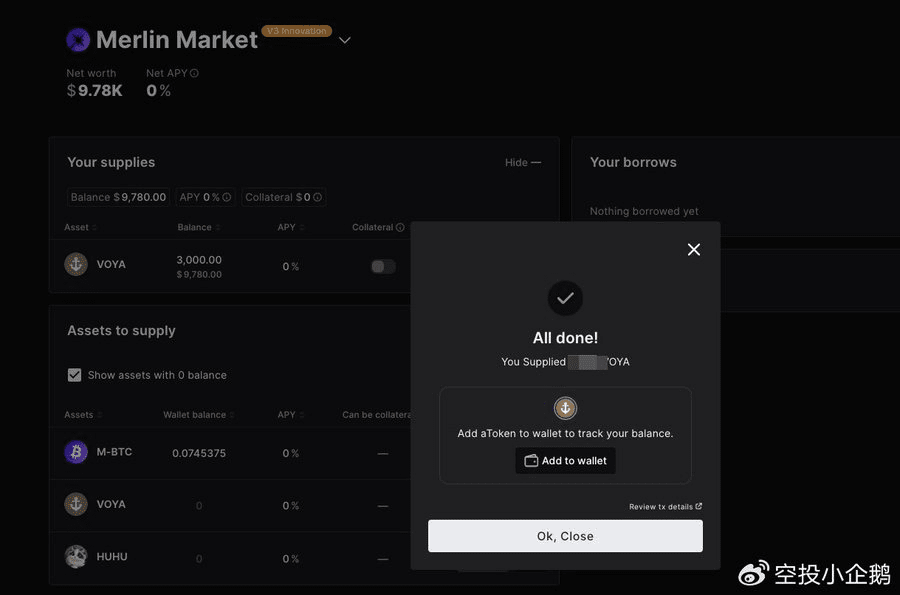Click the M-BTC asset name
Viewport: 900px width, 595px height.
(x=114, y=452)
